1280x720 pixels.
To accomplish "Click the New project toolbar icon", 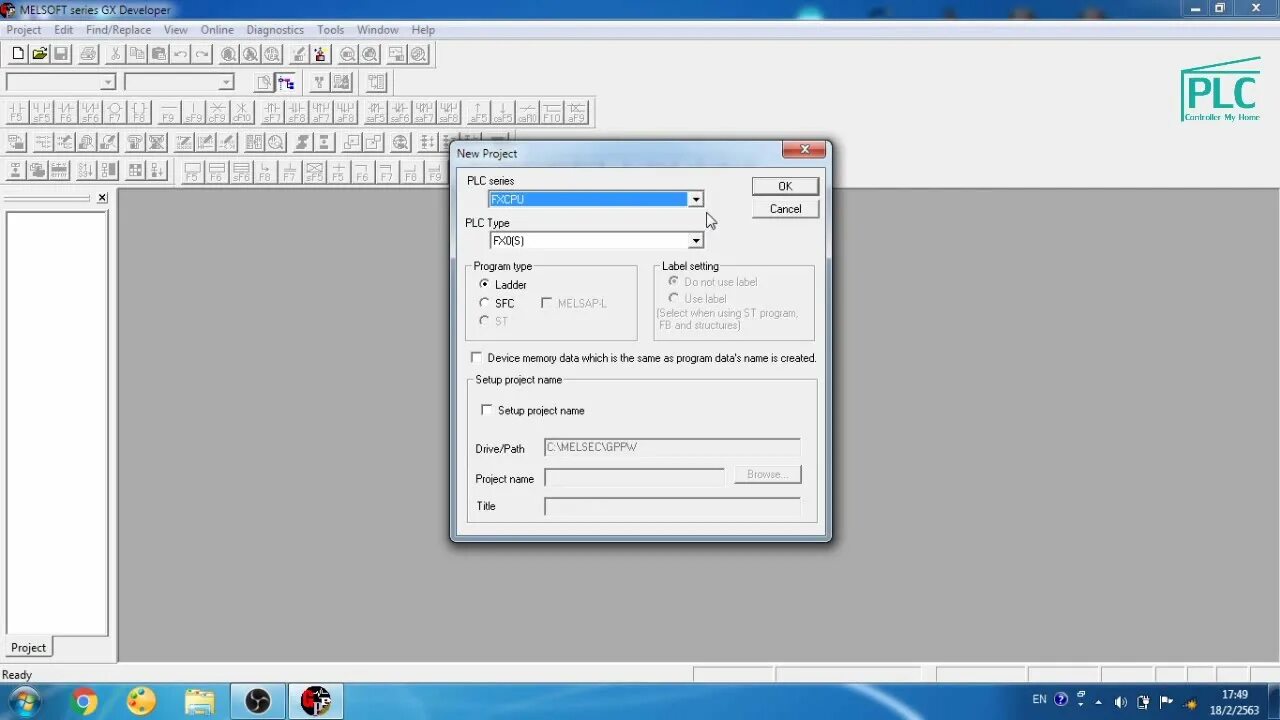I will 18,54.
